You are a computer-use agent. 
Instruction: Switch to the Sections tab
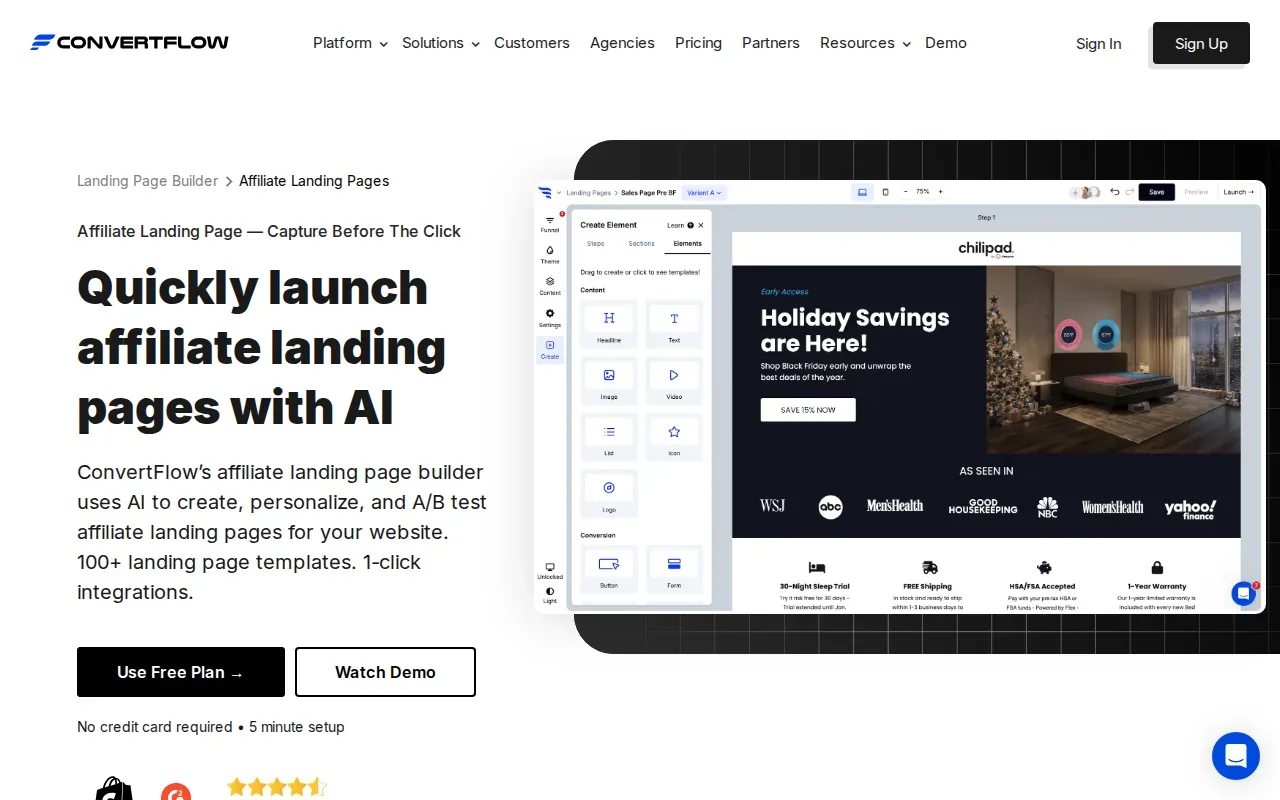tap(641, 244)
